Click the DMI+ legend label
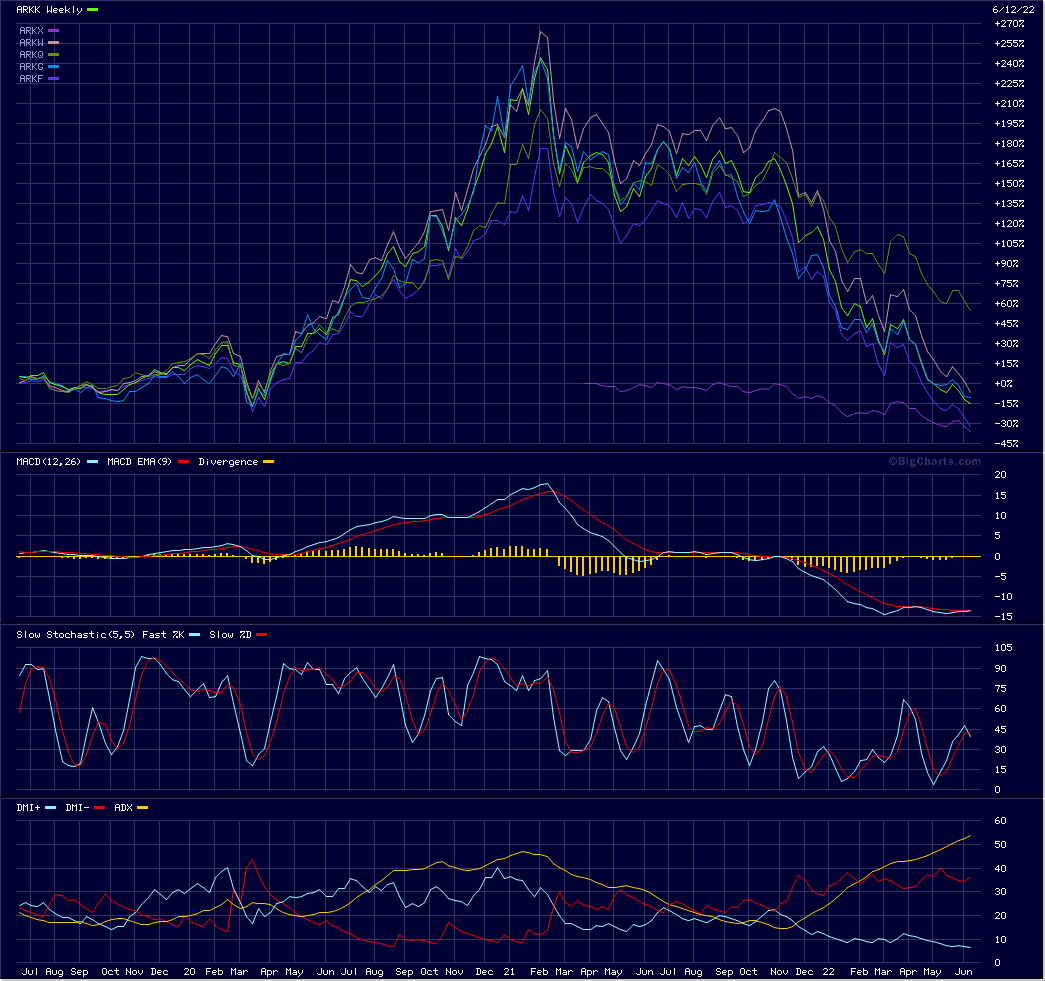The image size is (1045, 981). pos(28,808)
